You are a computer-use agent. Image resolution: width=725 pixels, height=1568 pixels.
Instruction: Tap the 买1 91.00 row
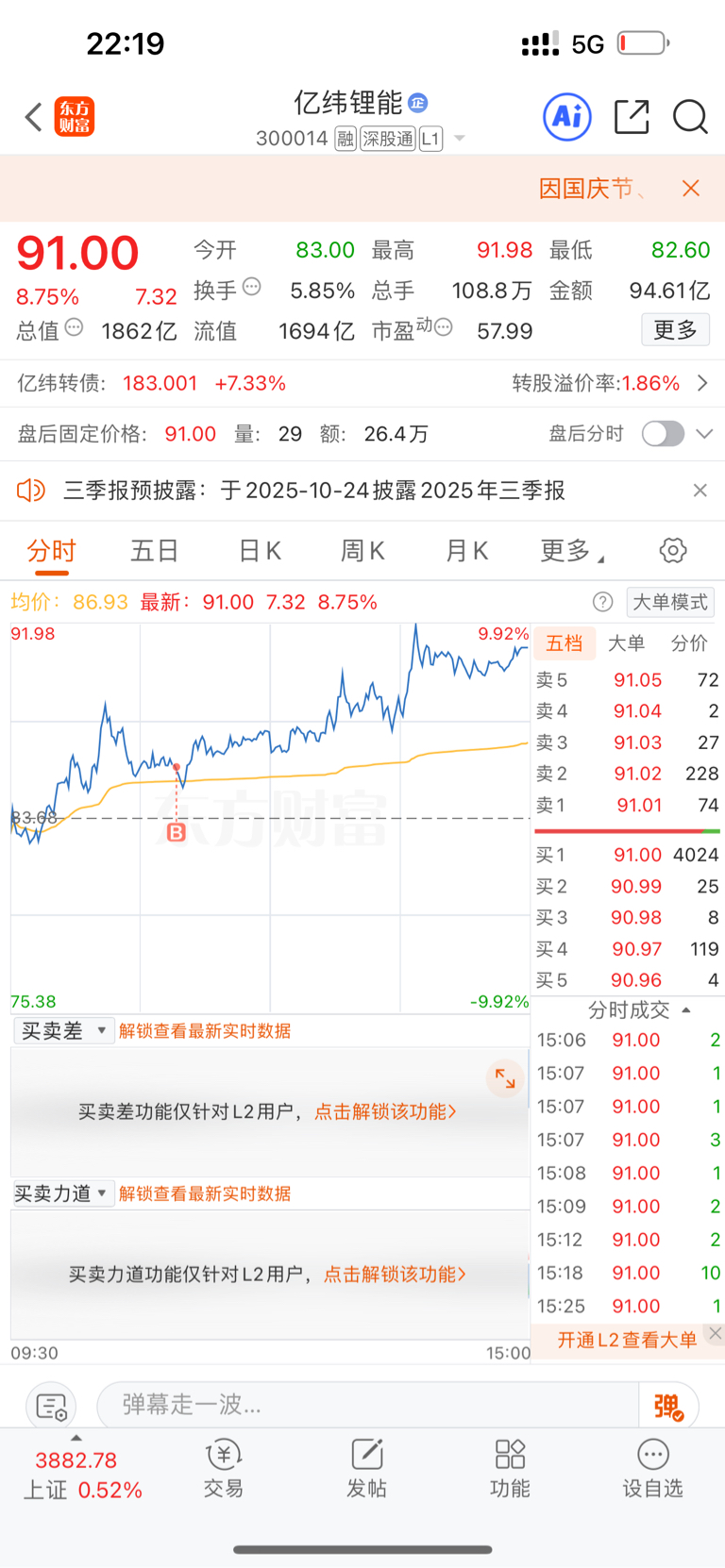click(627, 855)
